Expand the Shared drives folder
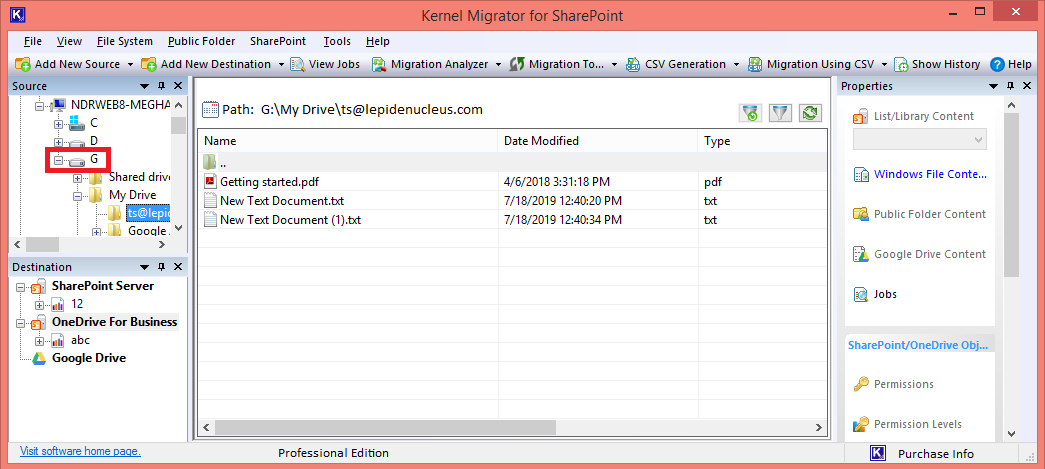The height and width of the screenshot is (469, 1045). 77,179
